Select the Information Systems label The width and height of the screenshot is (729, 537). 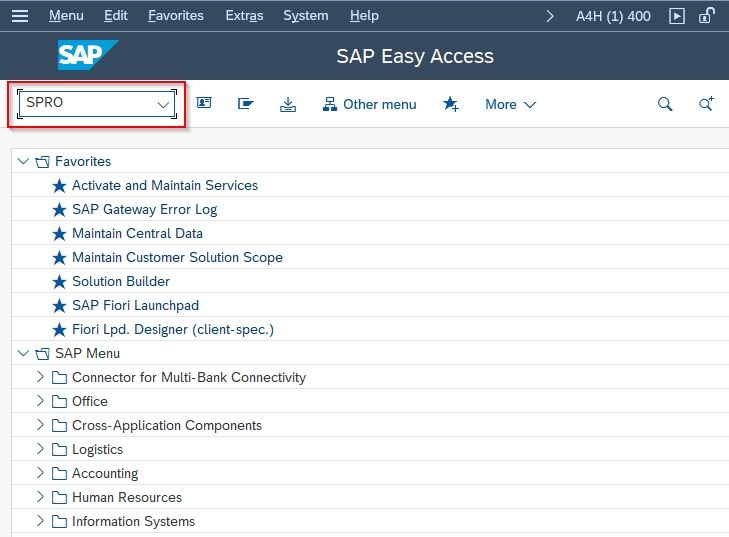pos(133,522)
